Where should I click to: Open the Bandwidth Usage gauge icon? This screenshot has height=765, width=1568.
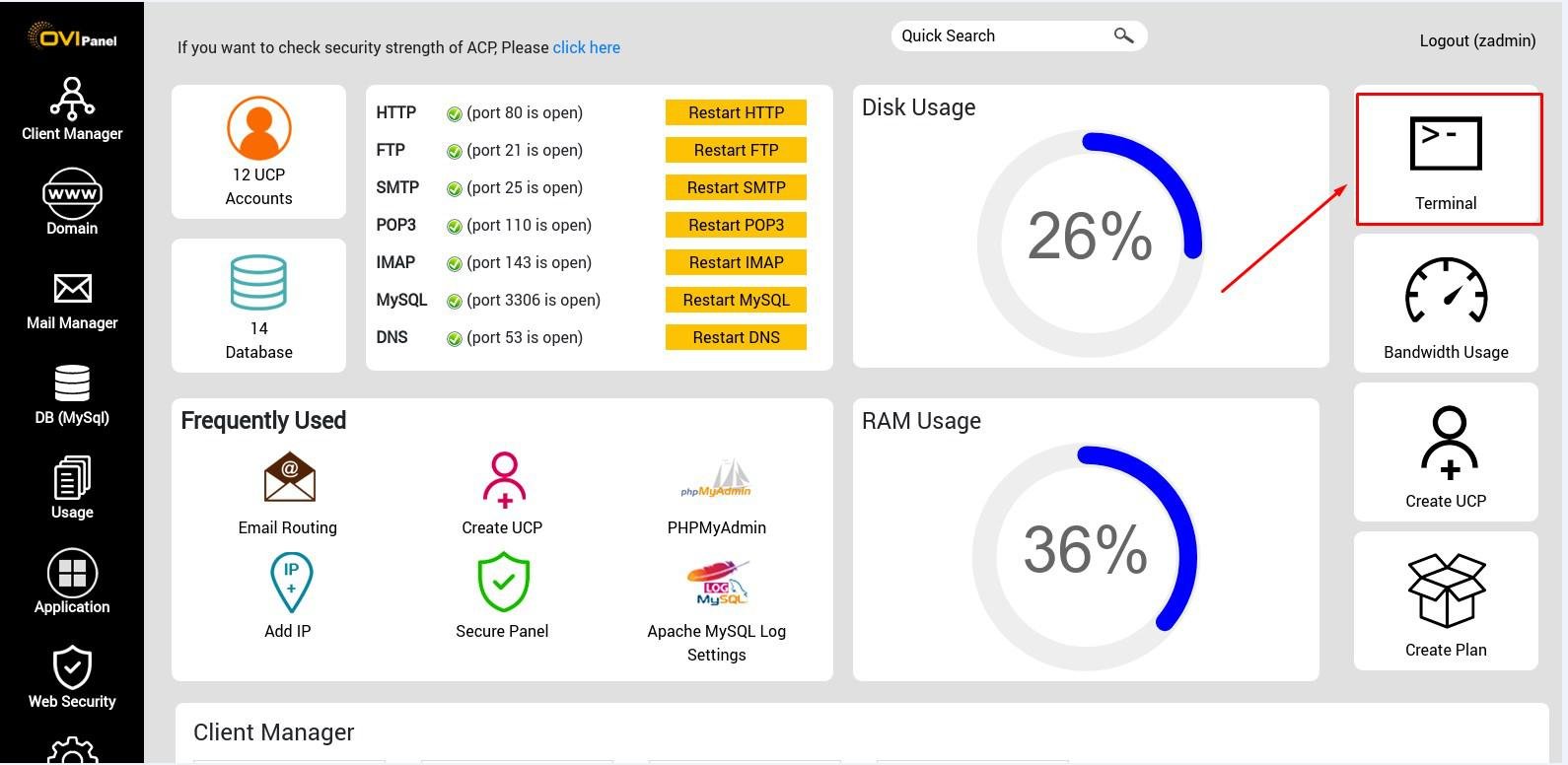(1446, 291)
